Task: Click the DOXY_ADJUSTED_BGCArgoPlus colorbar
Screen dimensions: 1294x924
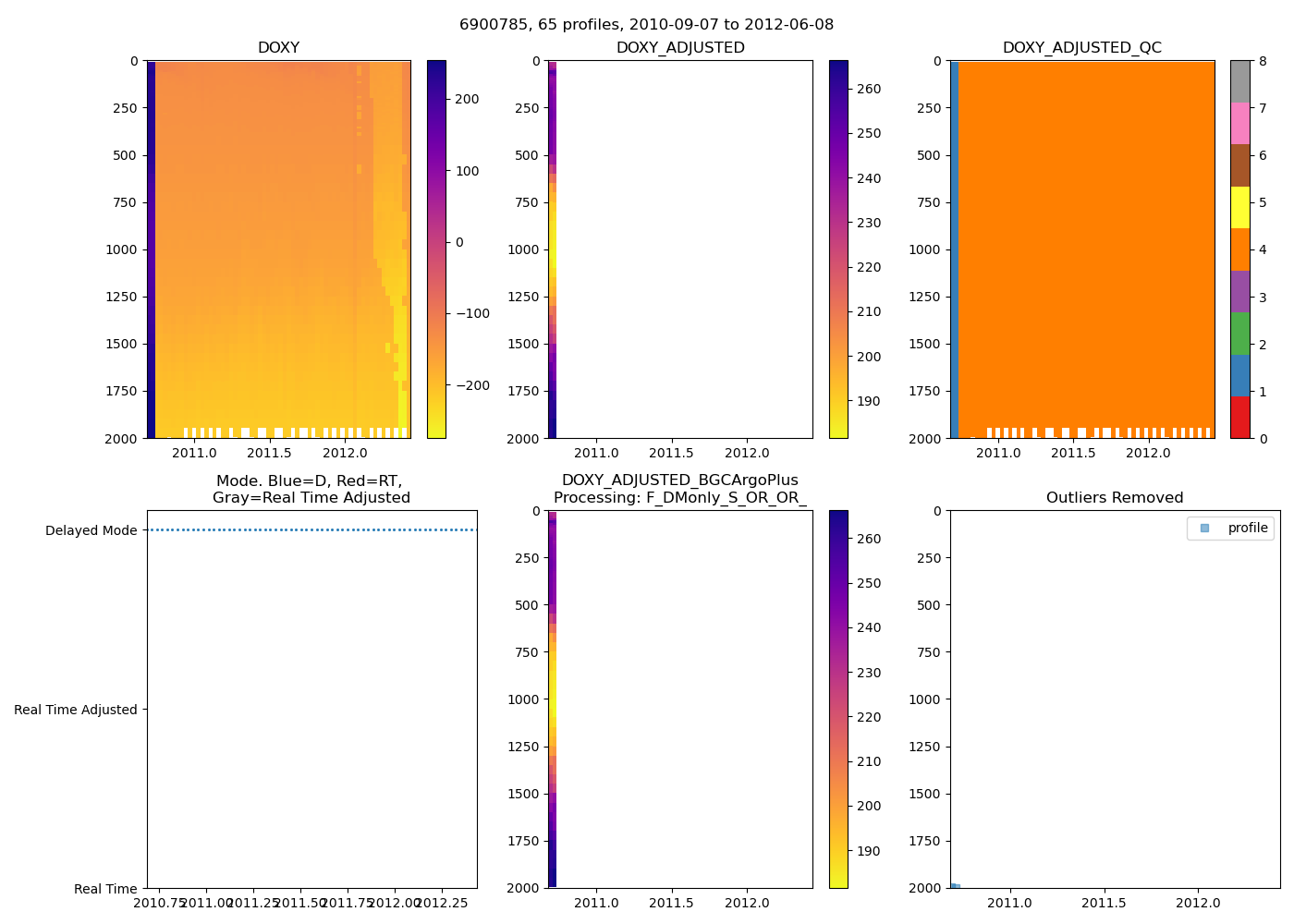Action: pos(838,699)
